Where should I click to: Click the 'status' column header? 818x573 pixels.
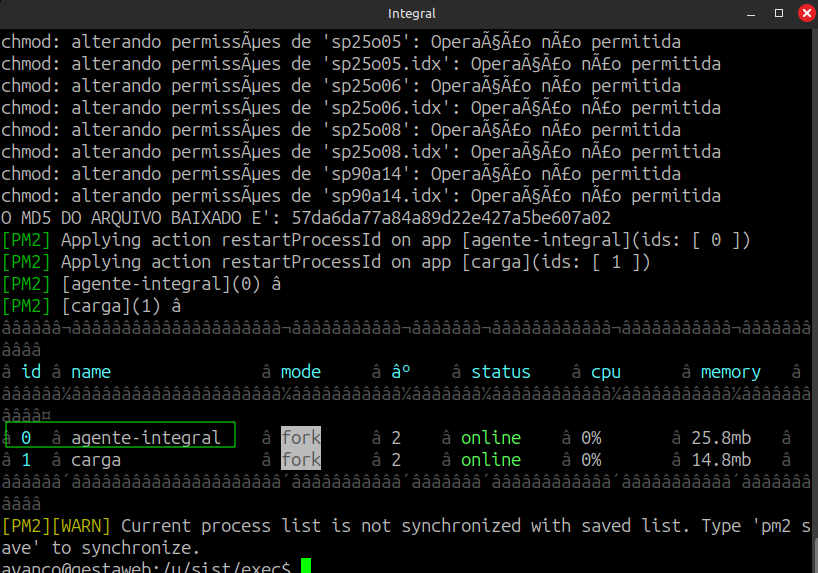[501, 372]
